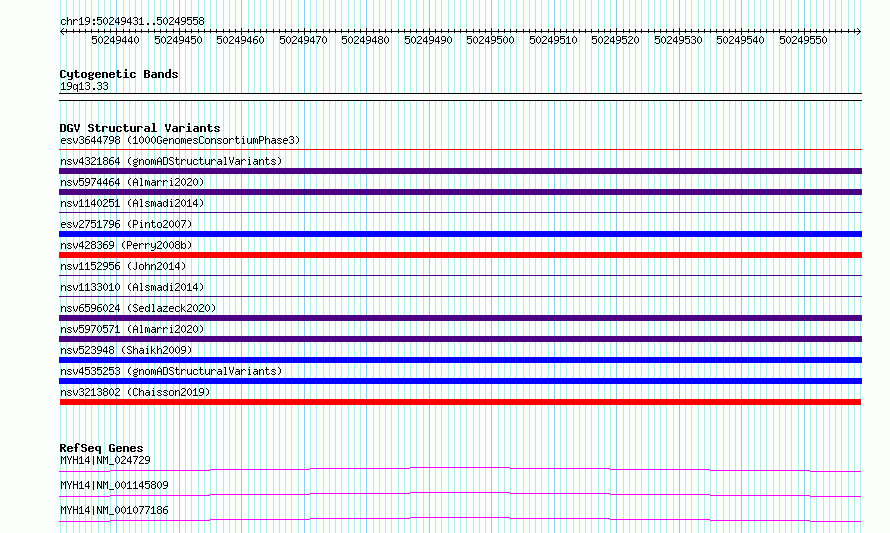Open the nsv3213802 (Chaisson2019) label

point(135,392)
